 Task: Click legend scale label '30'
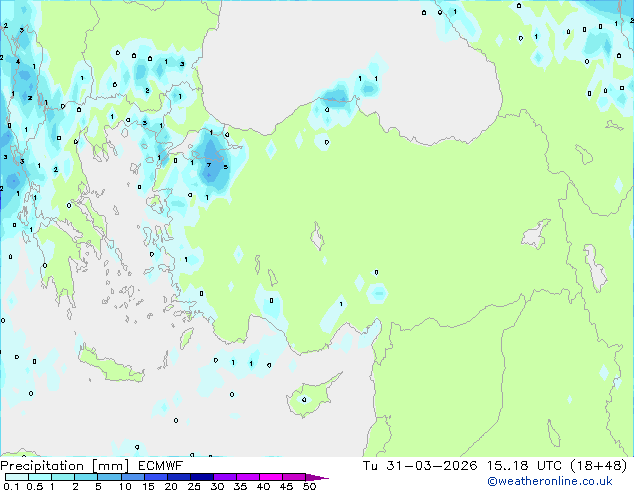pos(217,486)
